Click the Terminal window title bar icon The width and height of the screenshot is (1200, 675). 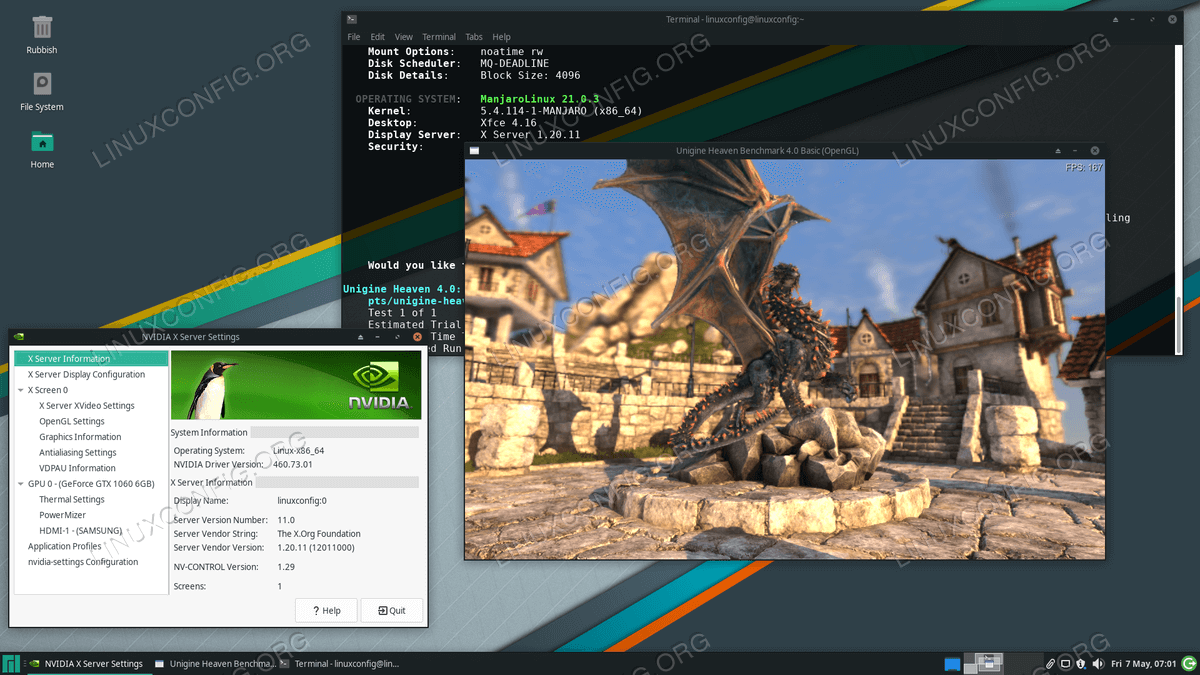click(x=352, y=19)
